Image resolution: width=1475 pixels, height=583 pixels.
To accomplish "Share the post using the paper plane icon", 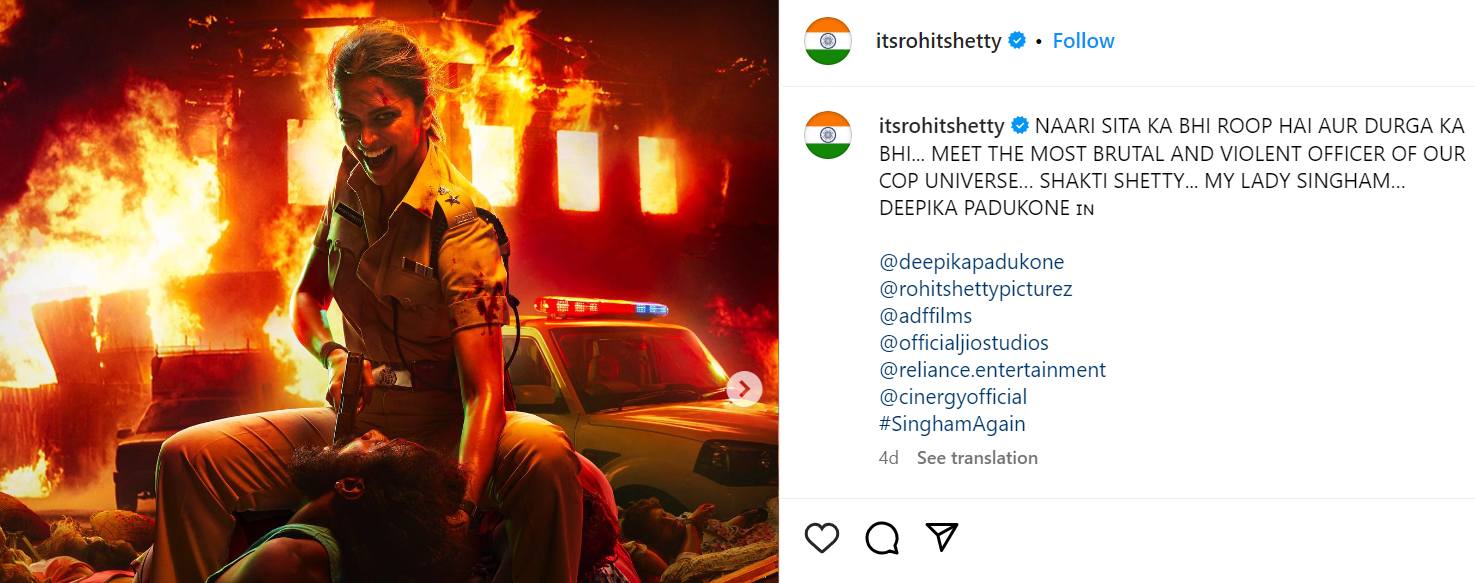I will 942,537.
